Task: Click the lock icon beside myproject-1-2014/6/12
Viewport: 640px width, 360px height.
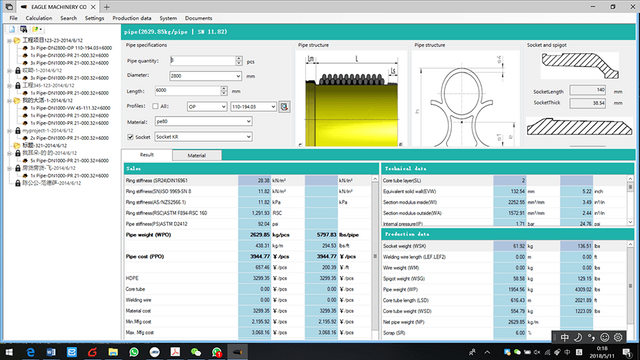Action: [x=18, y=131]
